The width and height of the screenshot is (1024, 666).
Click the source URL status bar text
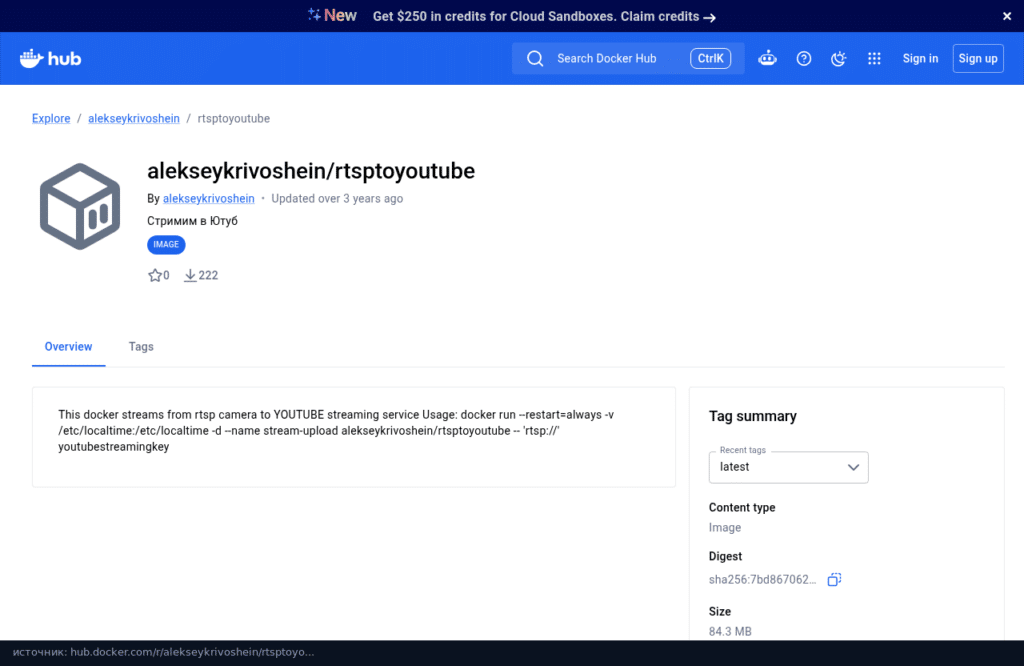(x=163, y=652)
